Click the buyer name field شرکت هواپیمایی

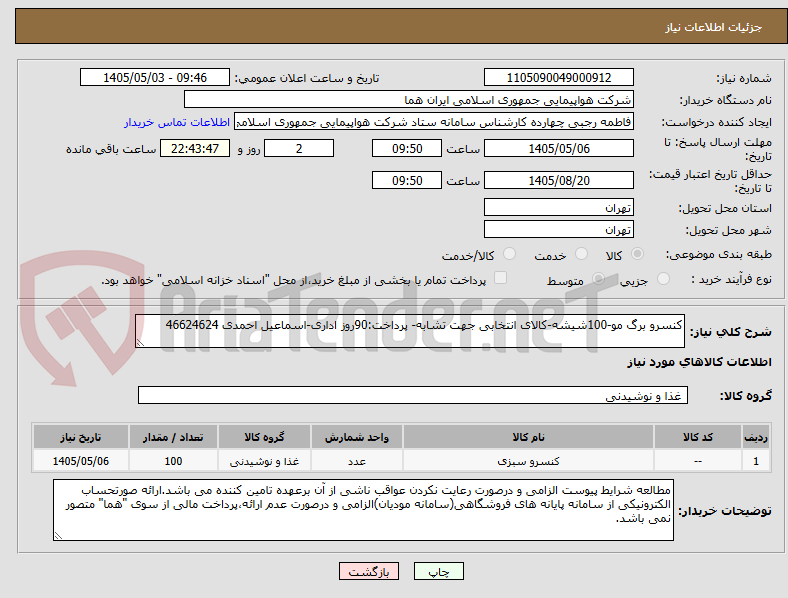tap(409, 99)
